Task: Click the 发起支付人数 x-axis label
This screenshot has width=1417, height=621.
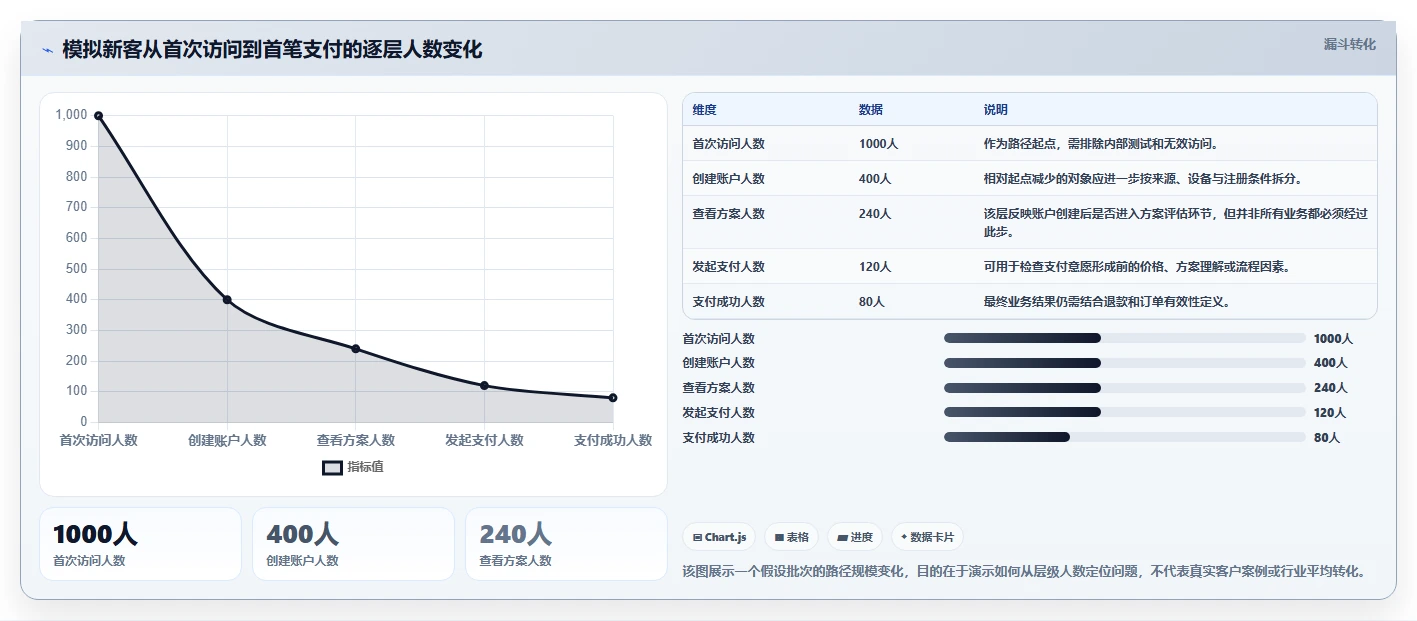Action: tap(484, 440)
